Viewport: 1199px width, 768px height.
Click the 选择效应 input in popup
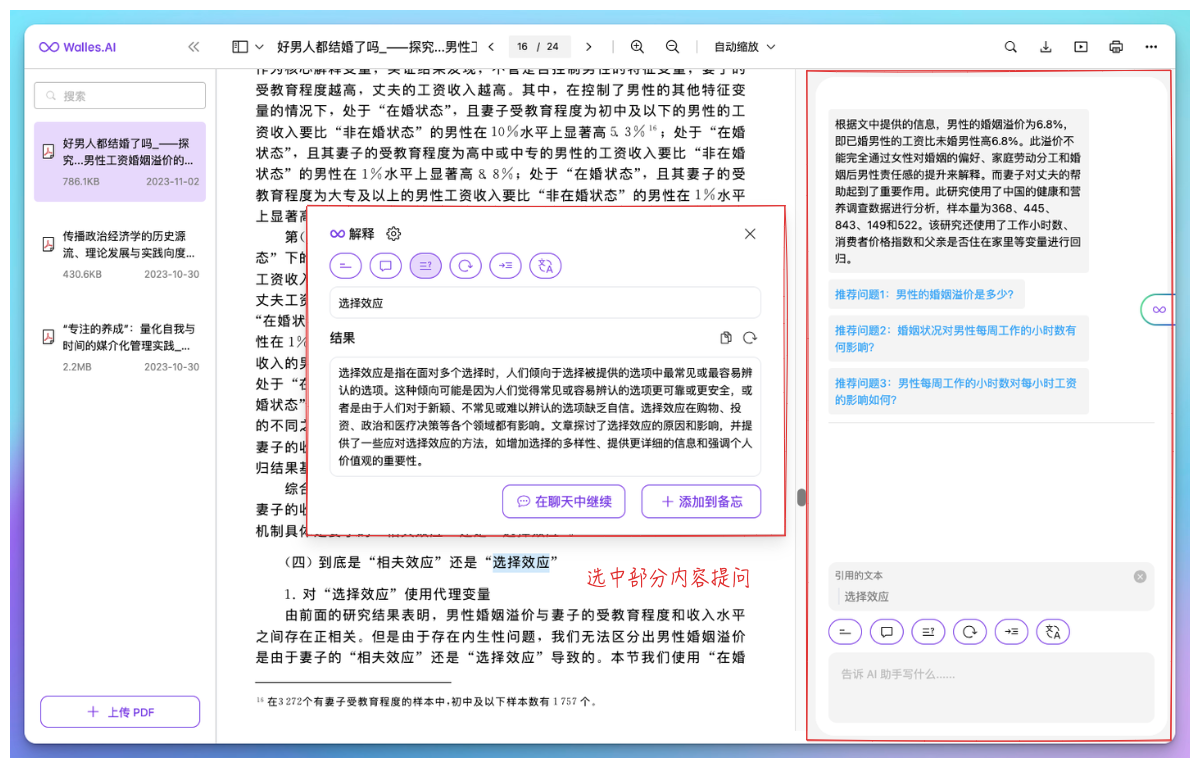click(545, 303)
